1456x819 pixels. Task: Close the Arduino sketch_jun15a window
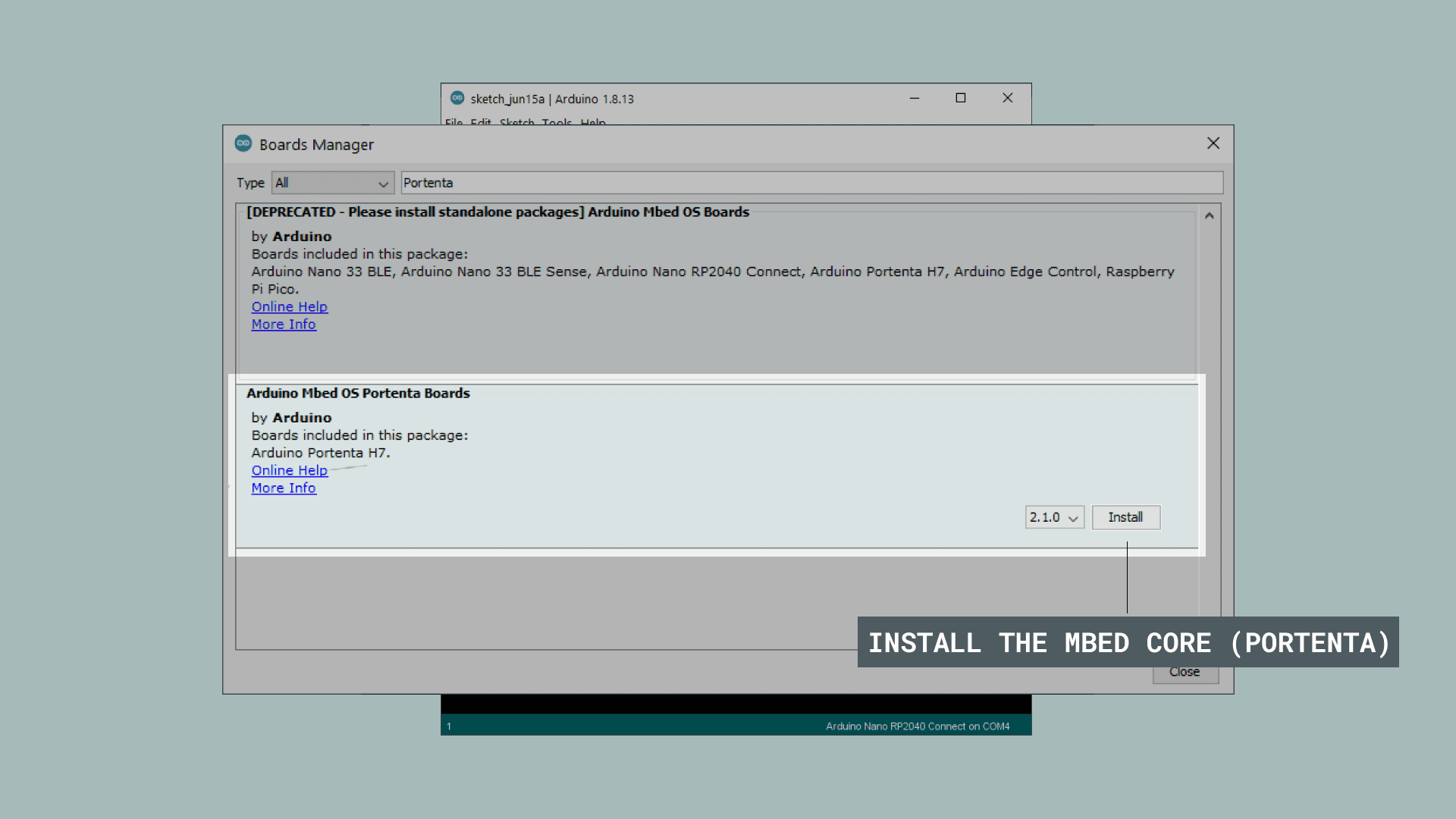(x=1008, y=98)
